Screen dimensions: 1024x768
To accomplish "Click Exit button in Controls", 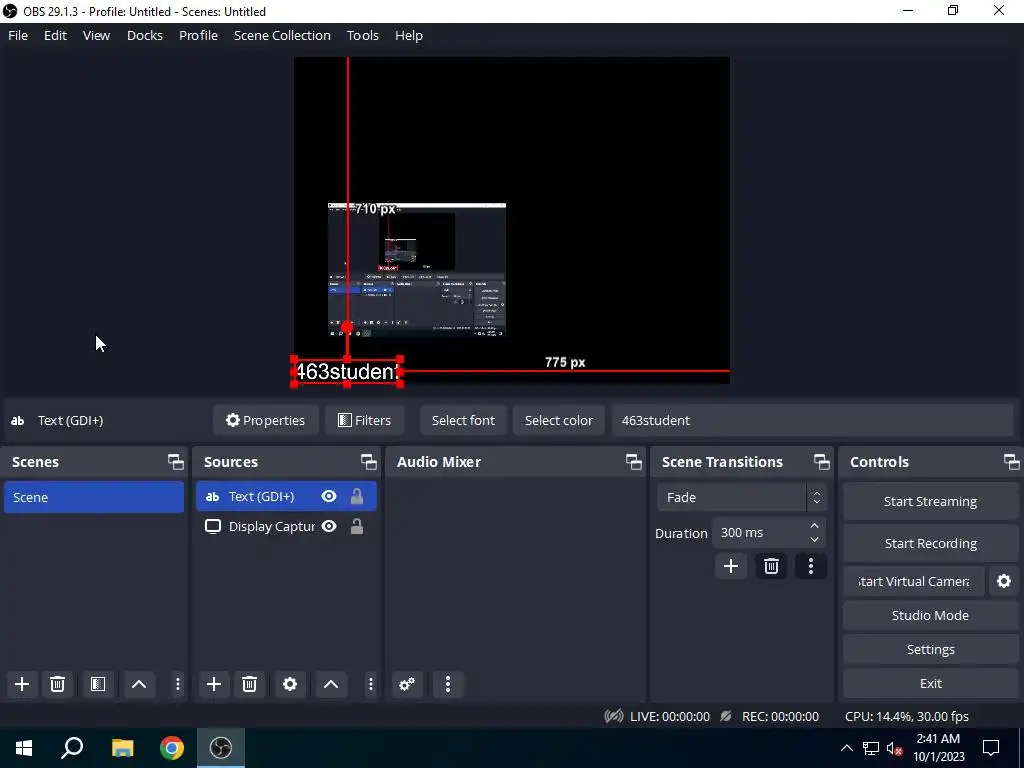I will coord(930,682).
